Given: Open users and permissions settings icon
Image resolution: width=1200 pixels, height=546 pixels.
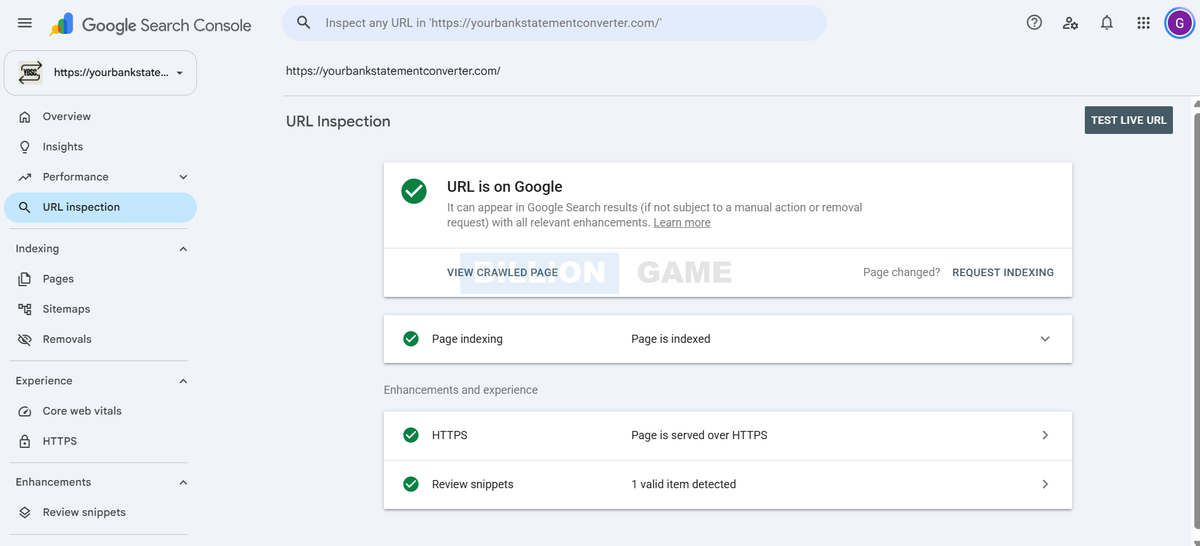Looking at the screenshot, I should tap(1071, 23).
